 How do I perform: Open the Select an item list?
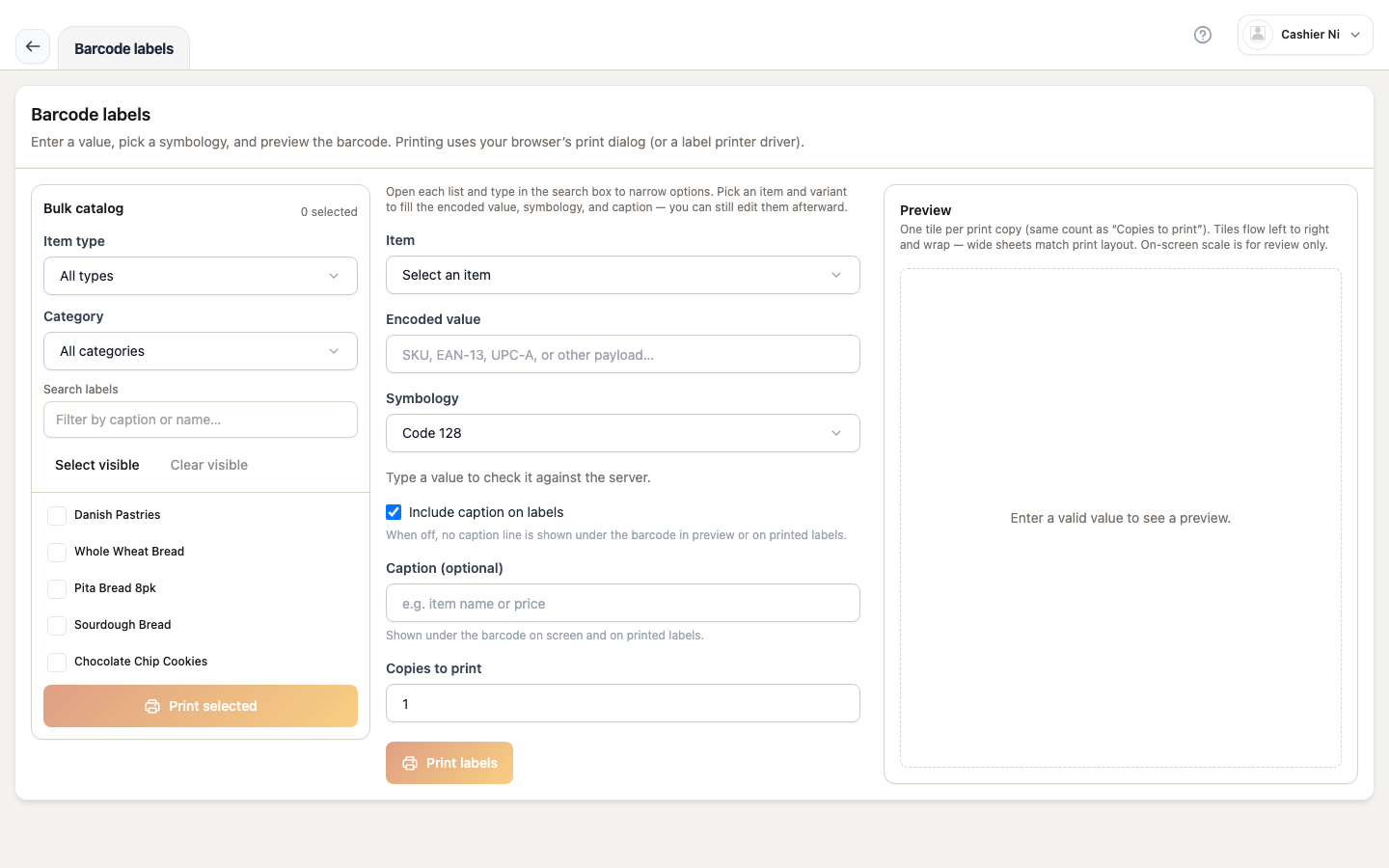pyautogui.click(x=623, y=275)
